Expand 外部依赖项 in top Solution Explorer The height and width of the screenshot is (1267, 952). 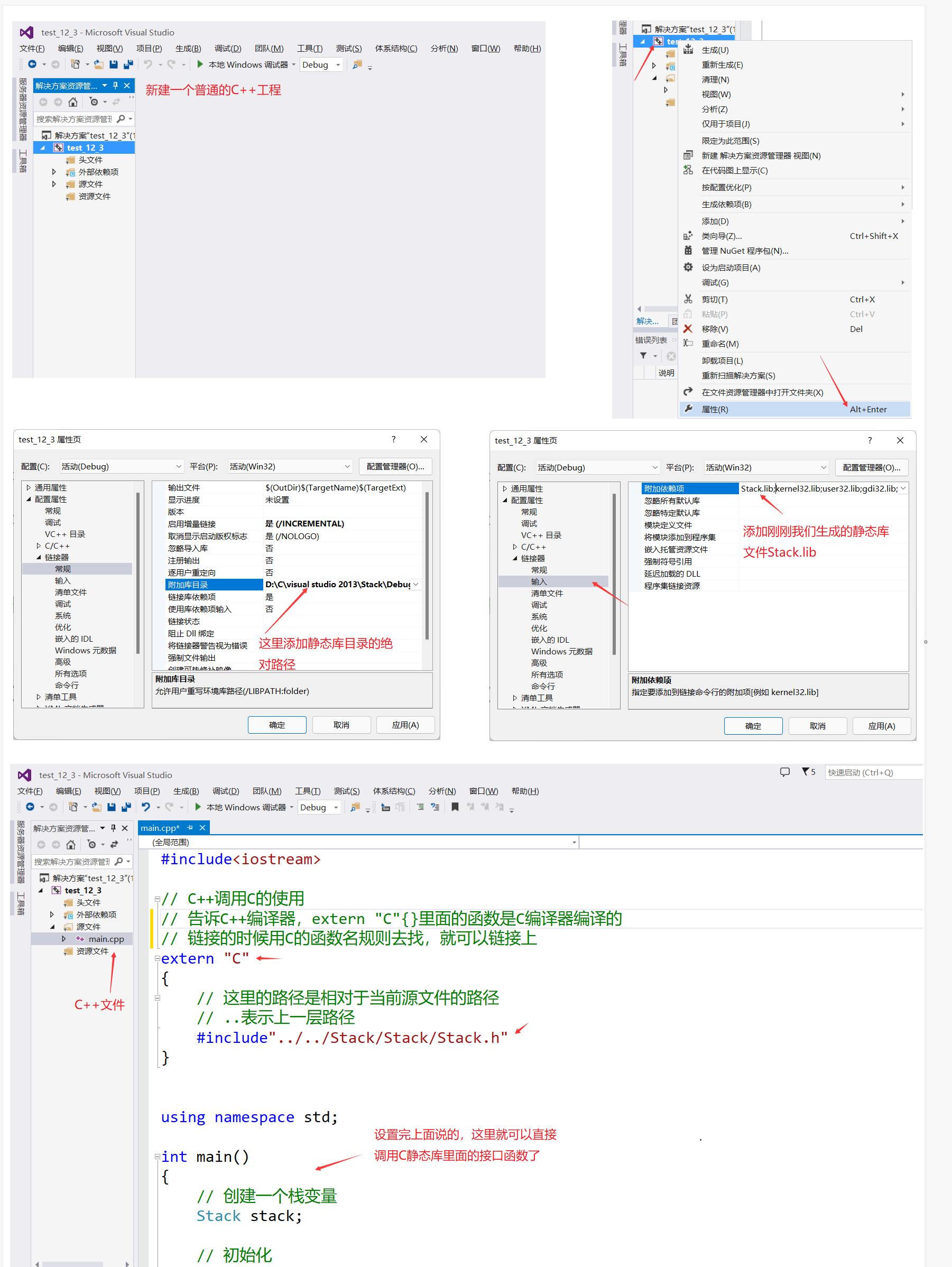click(54, 172)
